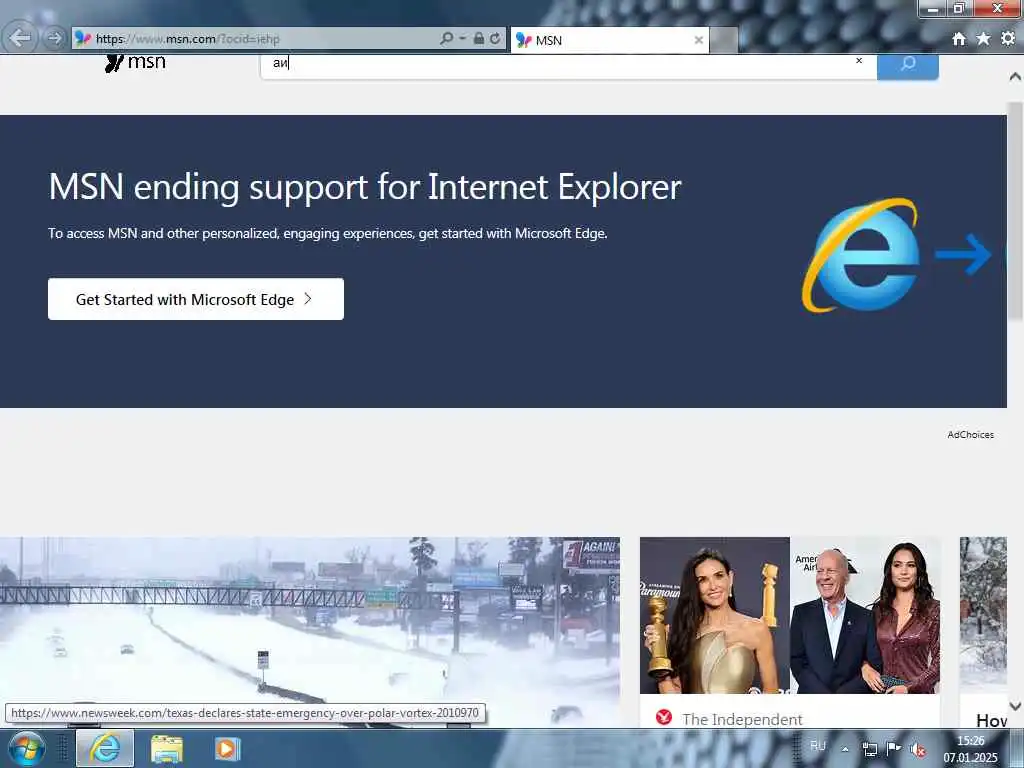Click the muted volume speaker icon
This screenshot has width=1024, height=768.
click(918, 750)
